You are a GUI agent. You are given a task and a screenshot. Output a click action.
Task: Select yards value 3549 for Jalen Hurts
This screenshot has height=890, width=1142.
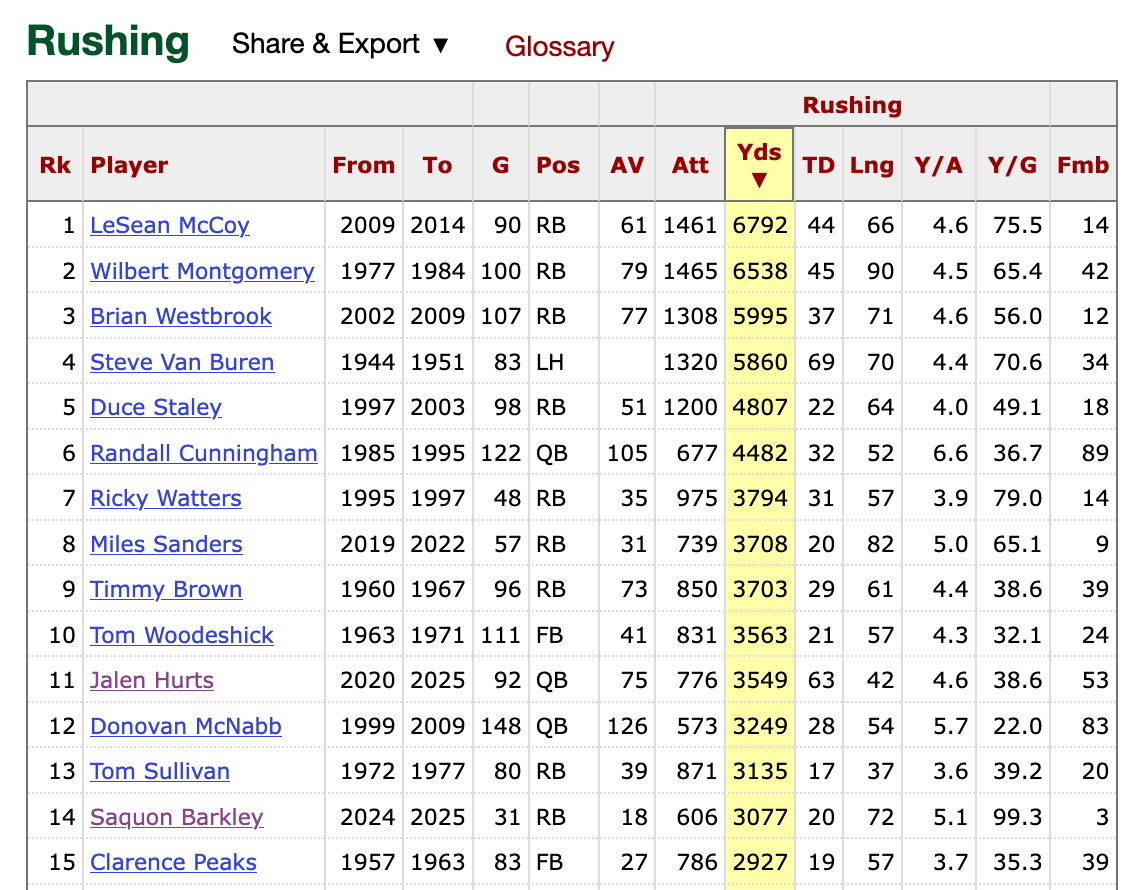[x=760, y=680]
